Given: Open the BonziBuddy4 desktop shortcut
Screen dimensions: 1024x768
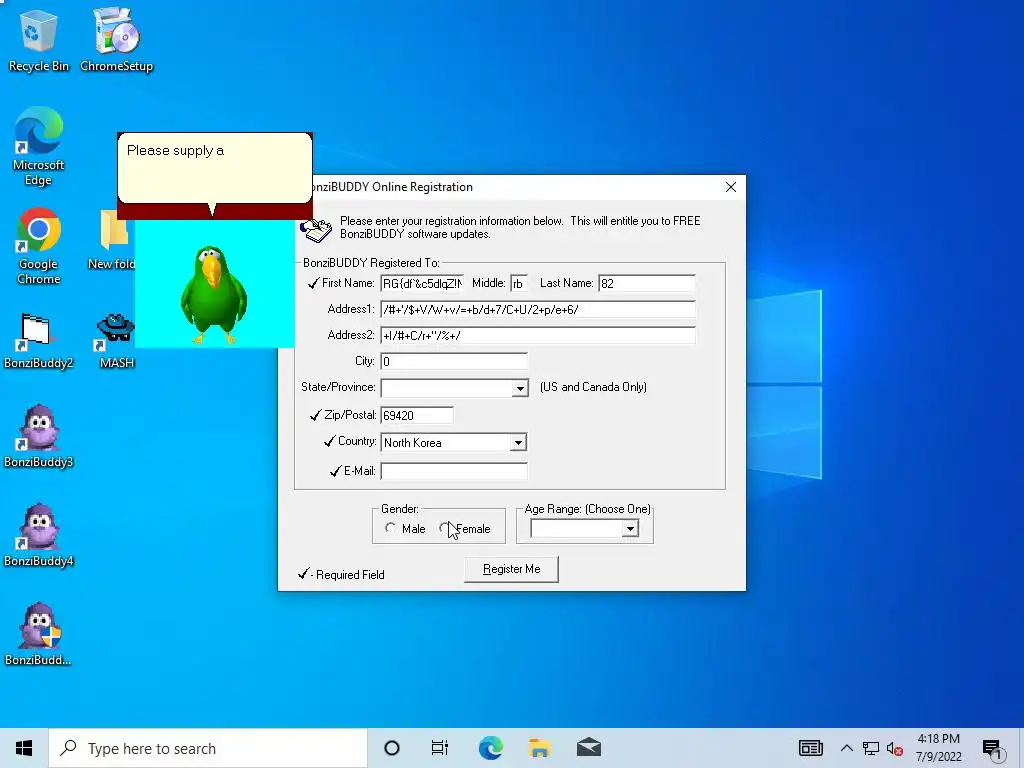Looking at the screenshot, I should (39, 536).
